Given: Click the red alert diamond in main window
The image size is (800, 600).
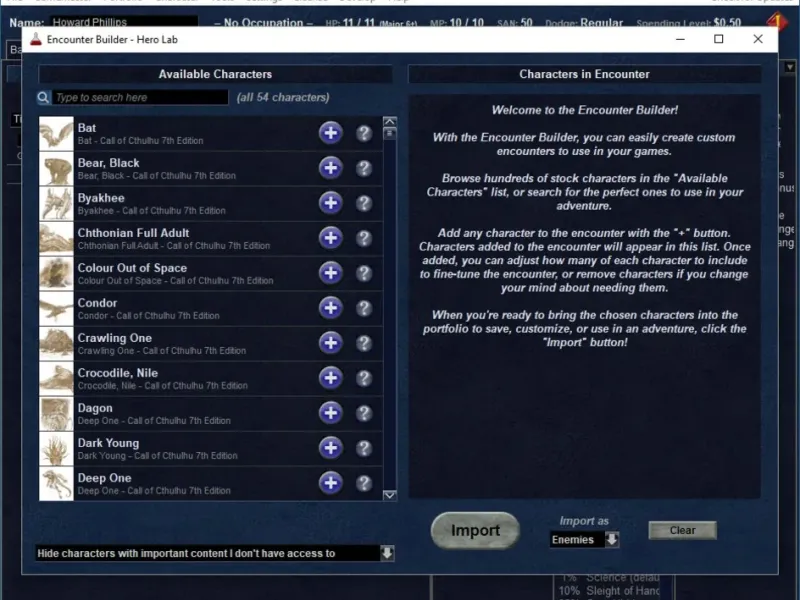Looking at the screenshot, I should [777, 21].
